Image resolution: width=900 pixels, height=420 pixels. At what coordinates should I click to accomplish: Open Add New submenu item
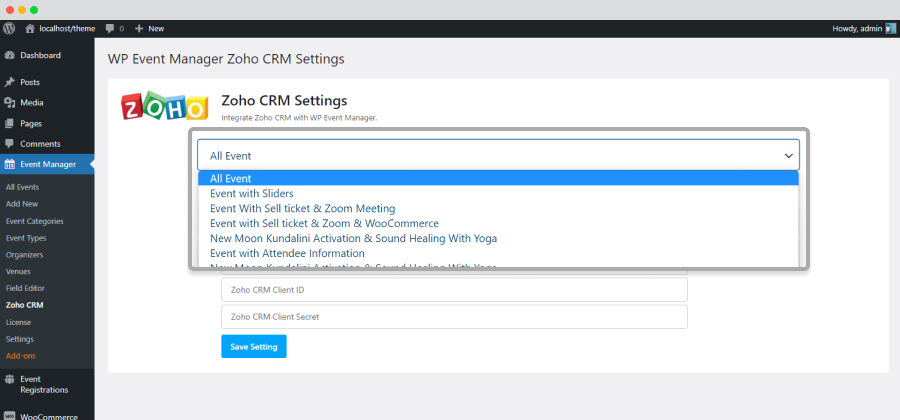pyautogui.click(x=22, y=204)
